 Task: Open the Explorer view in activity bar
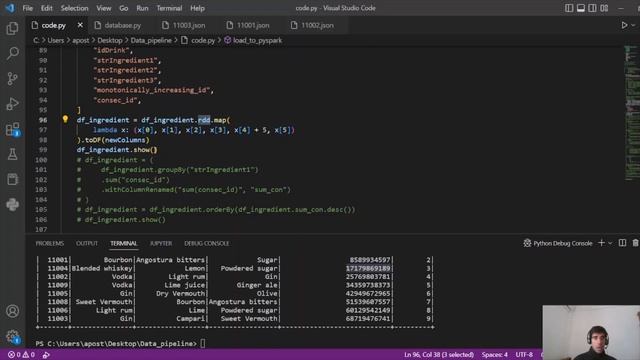click(12, 28)
